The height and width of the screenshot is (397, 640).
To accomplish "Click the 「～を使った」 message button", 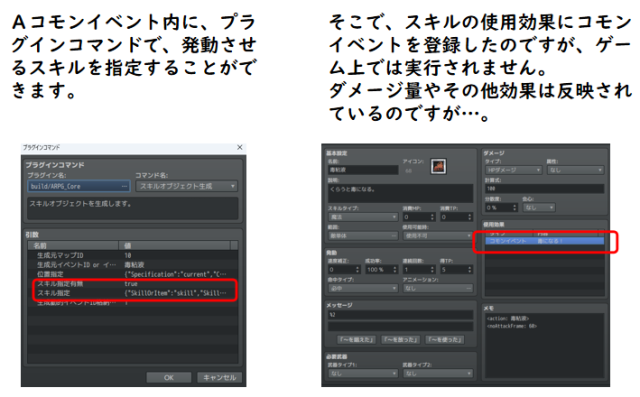I will (x=444, y=339).
